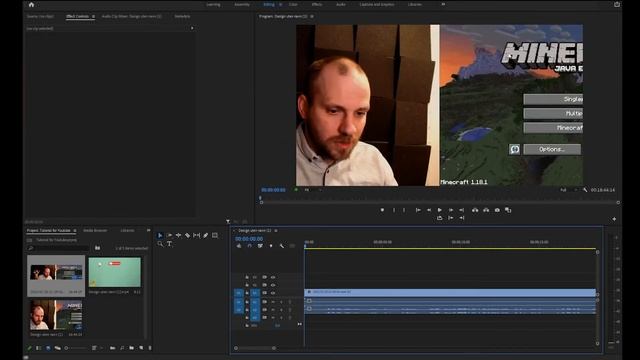Step forward one frame in Program monitor
The height and width of the screenshot is (360, 640).
(451, 210)
